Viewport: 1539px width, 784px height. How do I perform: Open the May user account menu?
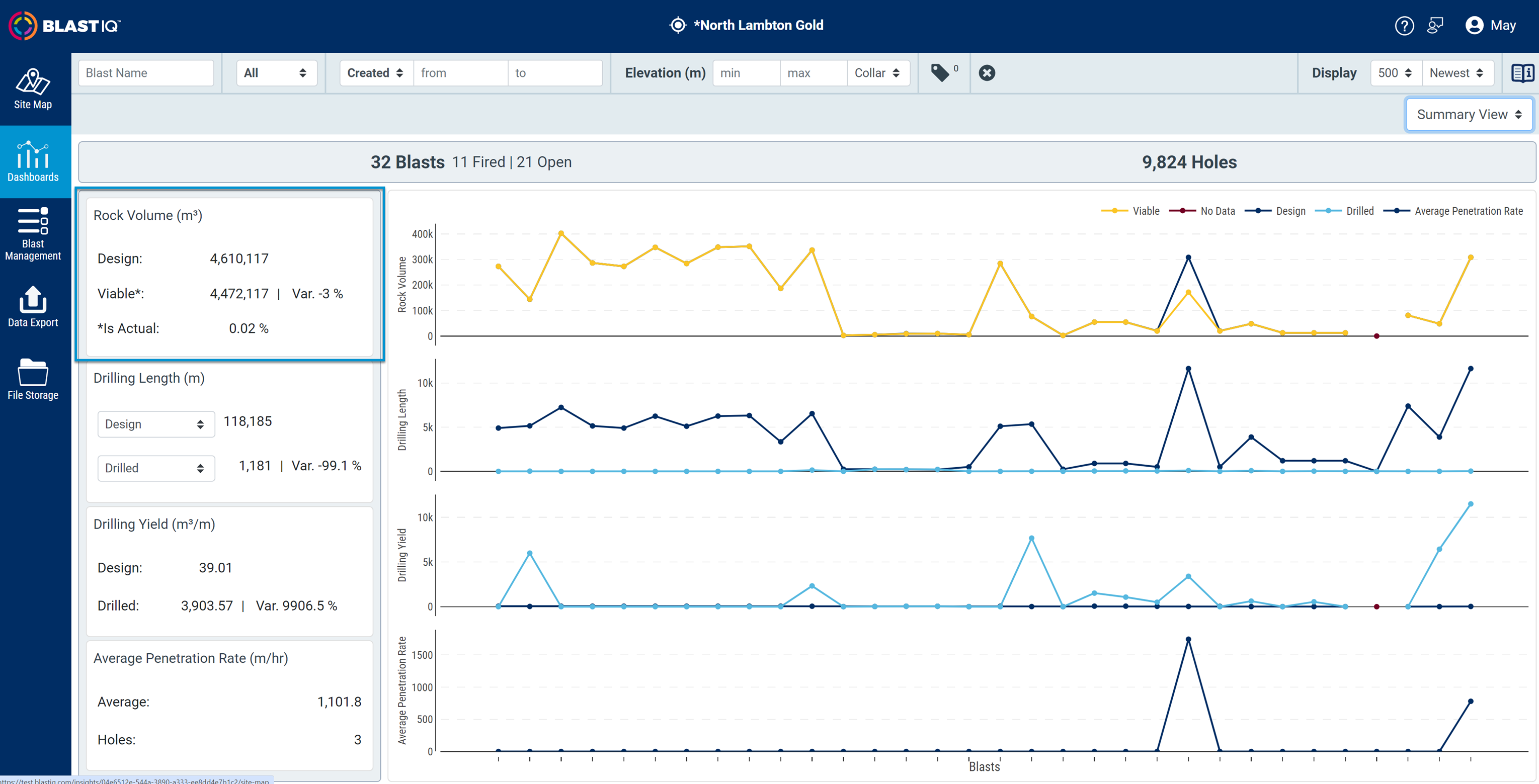(1490, 26)
